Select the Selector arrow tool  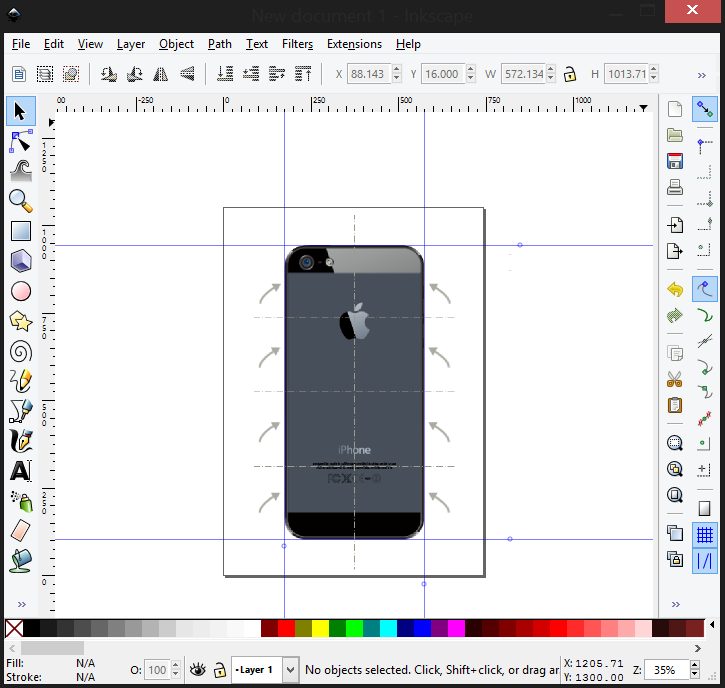pos(20,111)
